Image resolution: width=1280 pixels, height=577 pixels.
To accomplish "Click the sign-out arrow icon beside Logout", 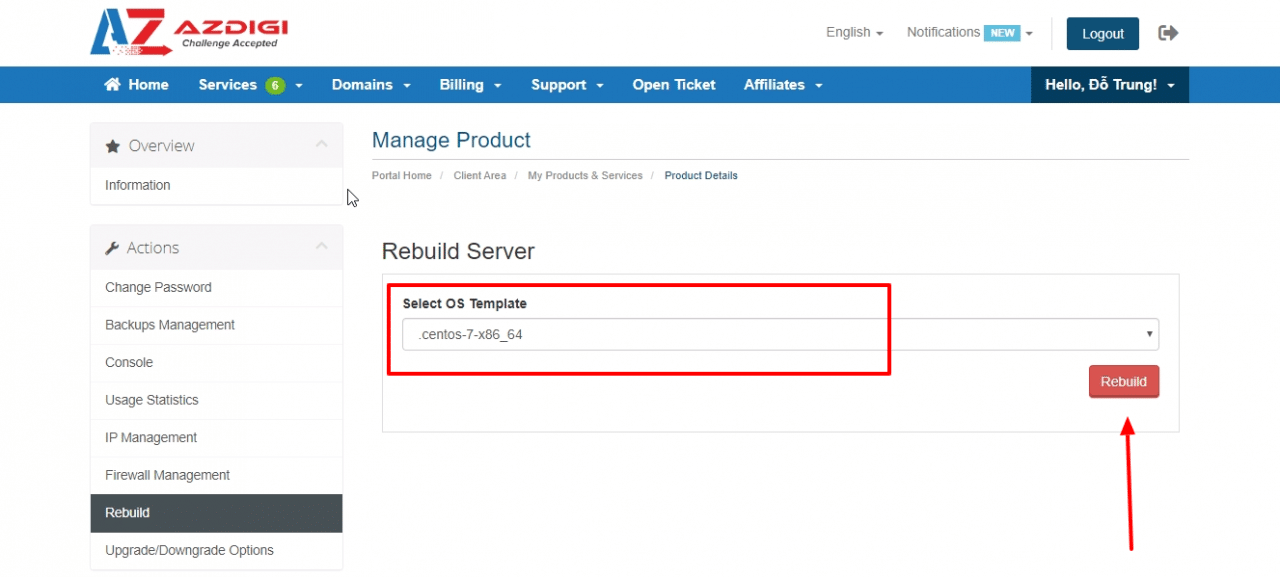I will point(1168,33).
